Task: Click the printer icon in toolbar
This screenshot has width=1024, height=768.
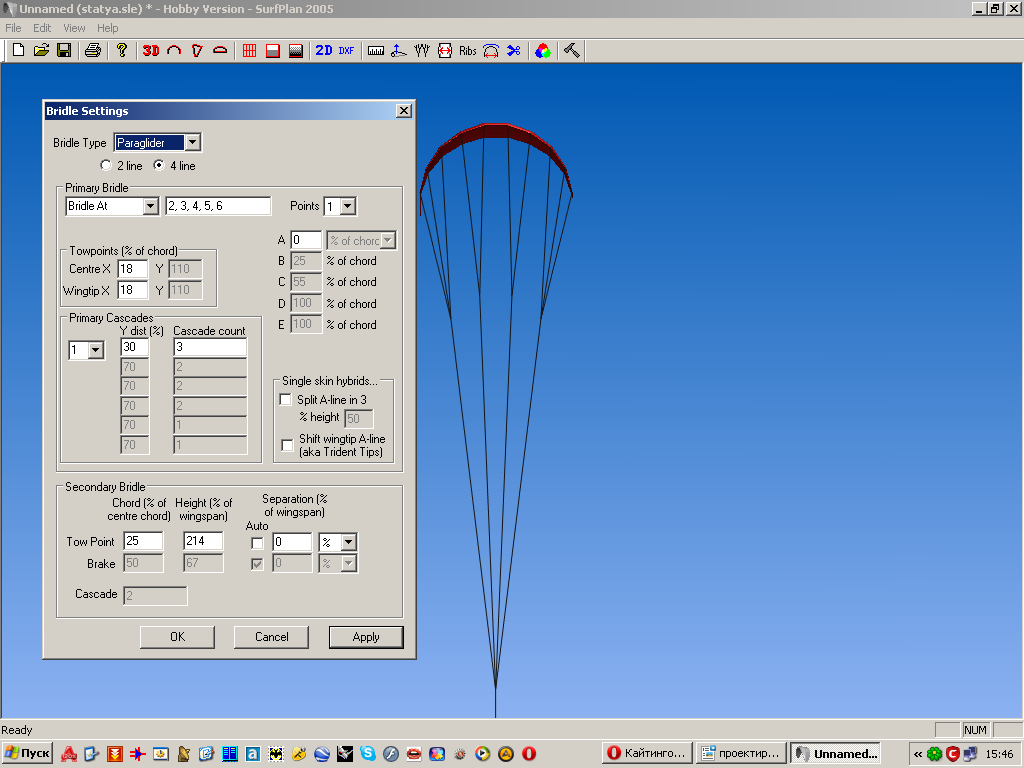Action: [92, 50]
